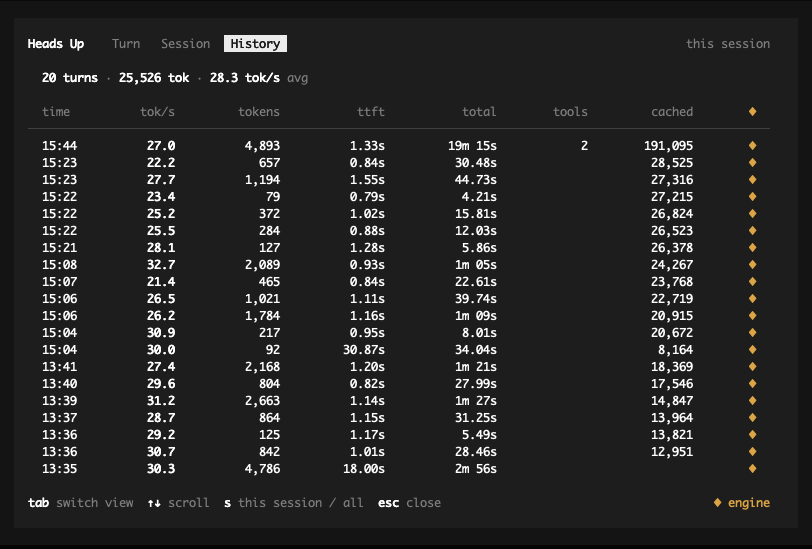
Task: Sort by the cached column header
Action: click(x=672, y=111)
